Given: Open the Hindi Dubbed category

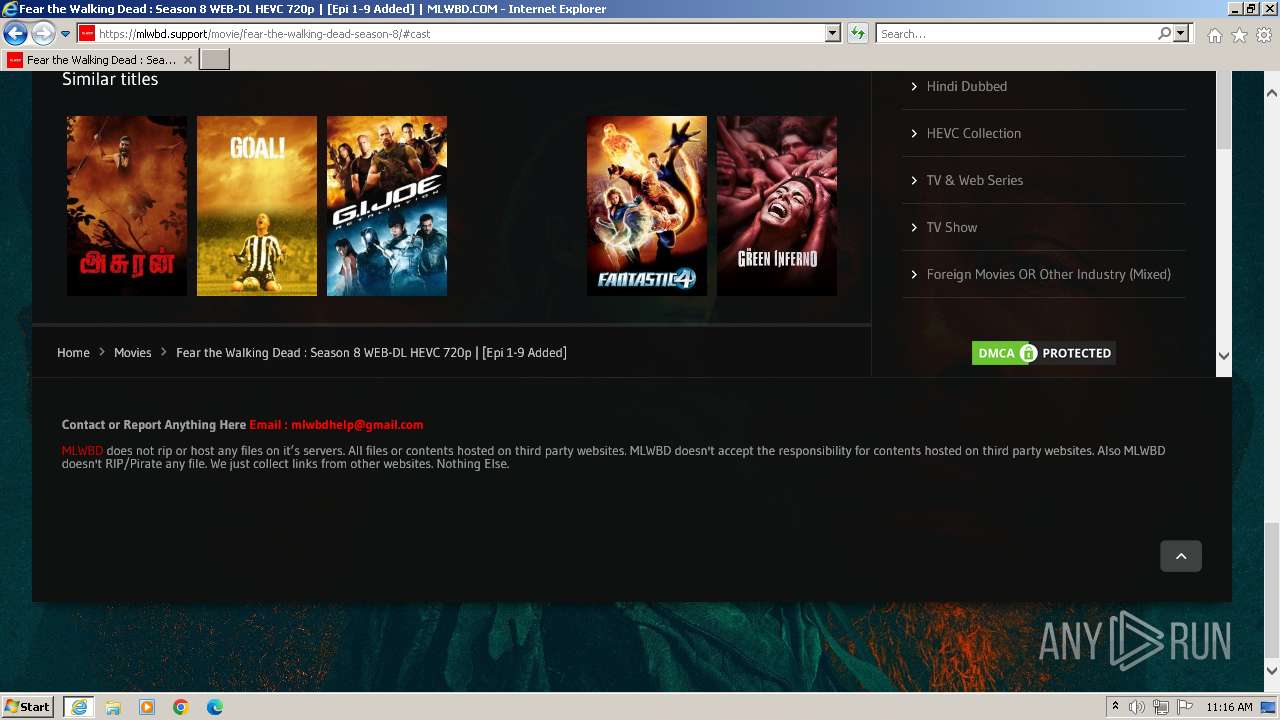Looking at the screenshot, I should tap(966, 86).
